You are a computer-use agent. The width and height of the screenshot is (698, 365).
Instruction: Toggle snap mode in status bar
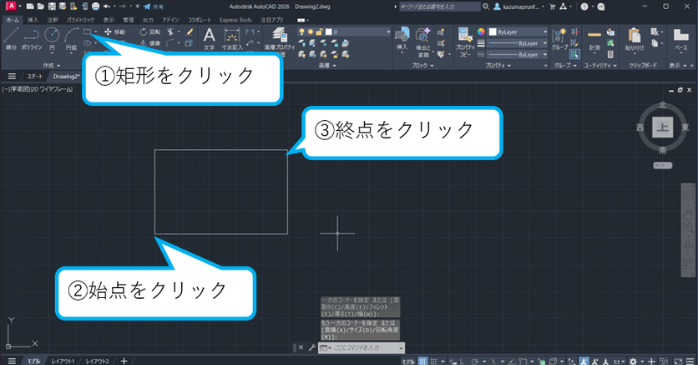coord(433,361)
